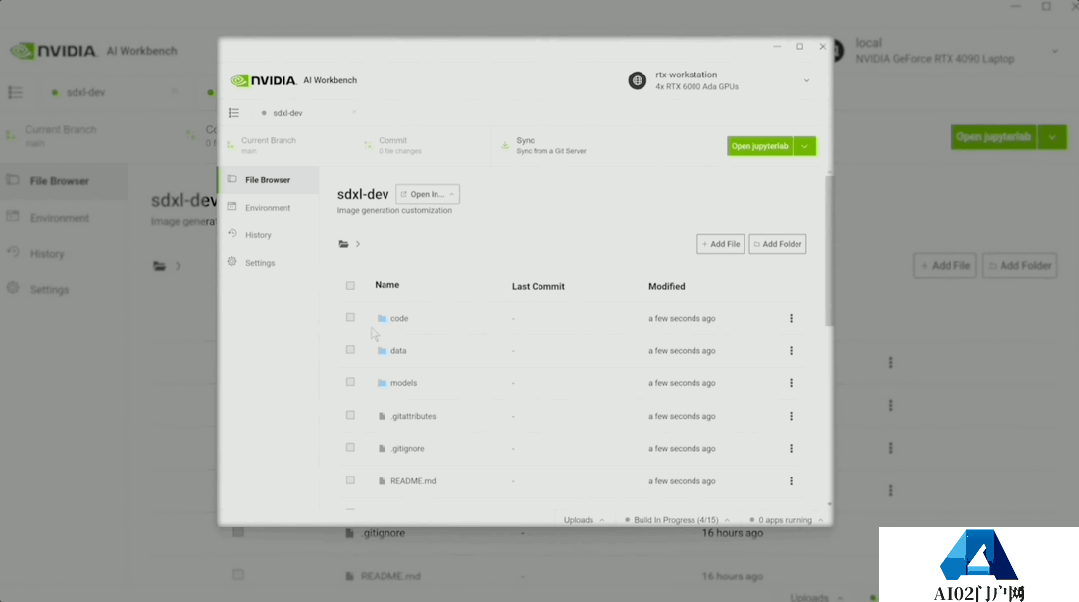Image resolution: width=1079 pixels, height=602 pixels.
Task: Check the .gitignore box in the background window
Action: pyautogui.click(x=238, y=532)
